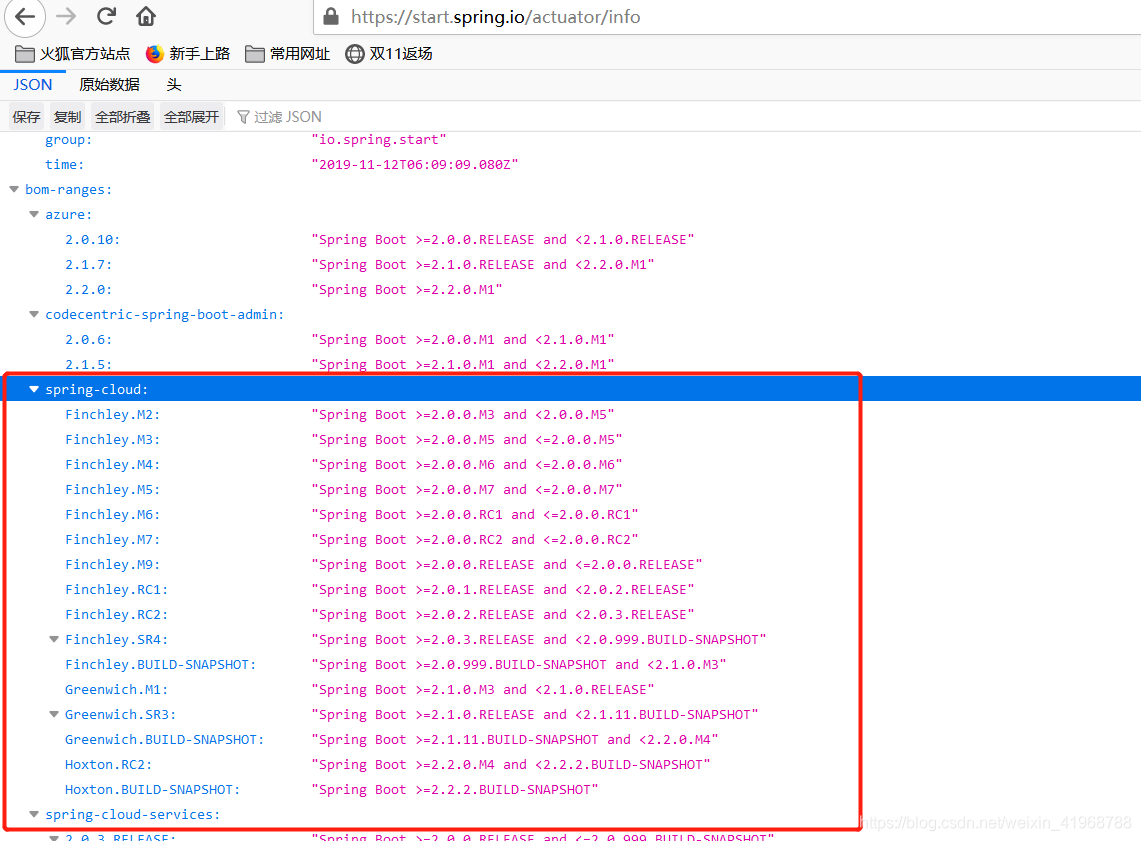Select the Finchley.BUILD-SNAPSHOT key

pos(160,664)
